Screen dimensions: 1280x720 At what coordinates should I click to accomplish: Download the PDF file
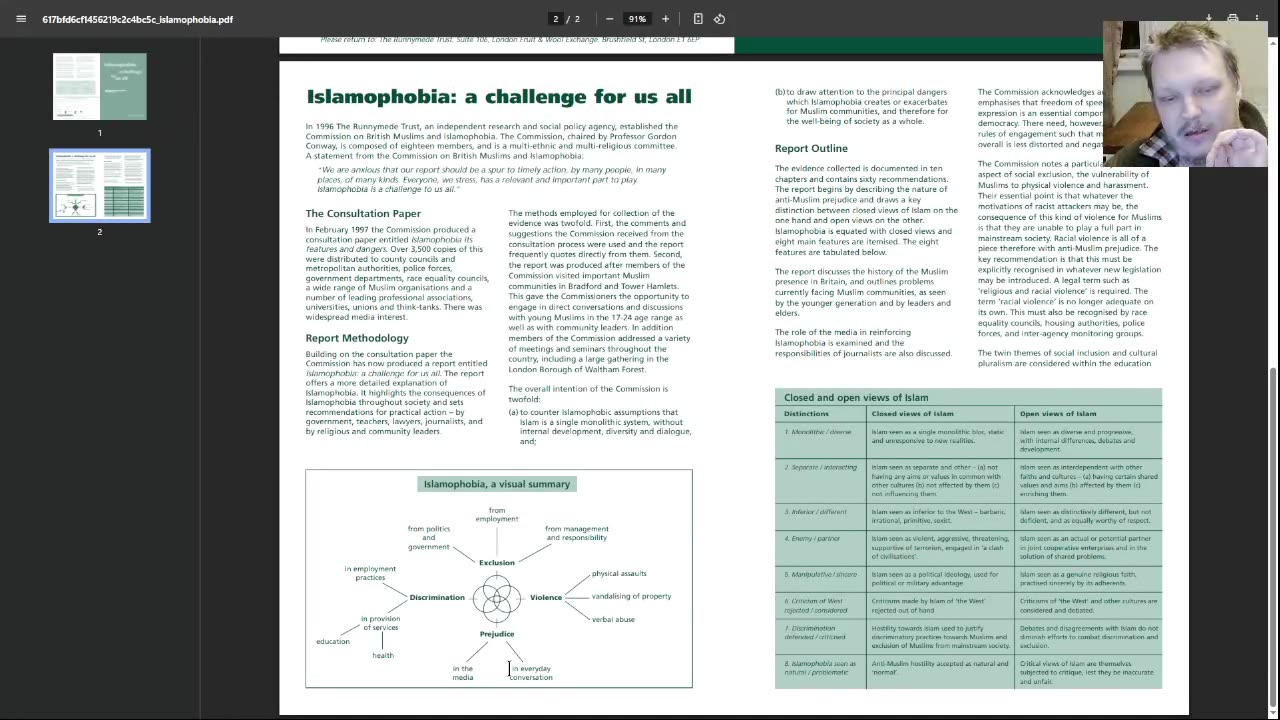(x=1208, y=19)
